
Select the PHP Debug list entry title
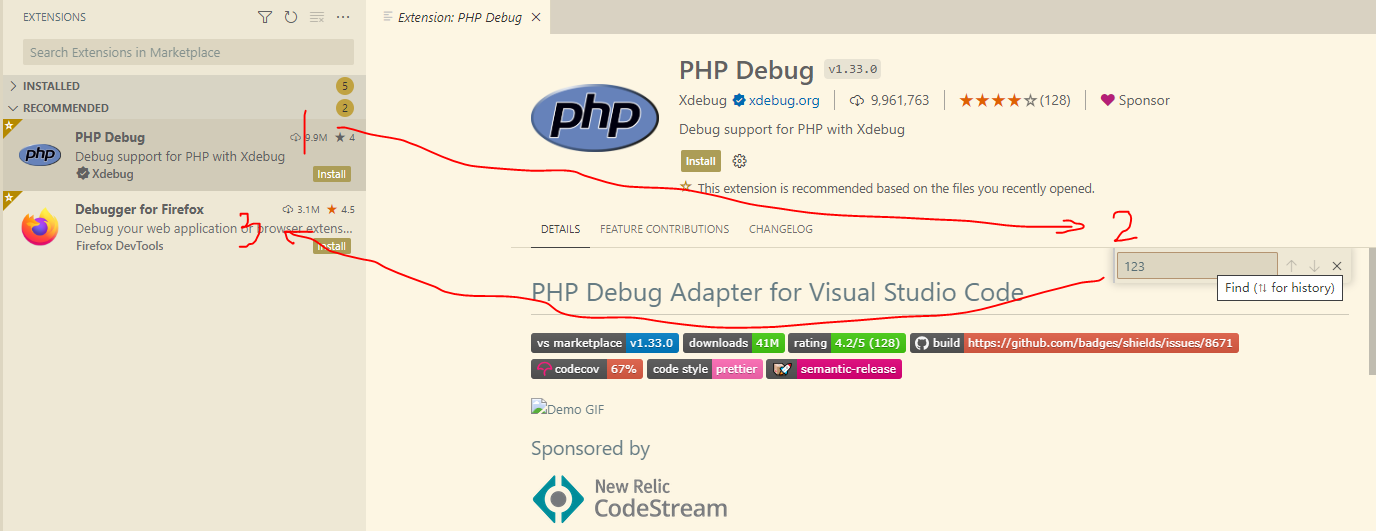(x=110, y=137)
